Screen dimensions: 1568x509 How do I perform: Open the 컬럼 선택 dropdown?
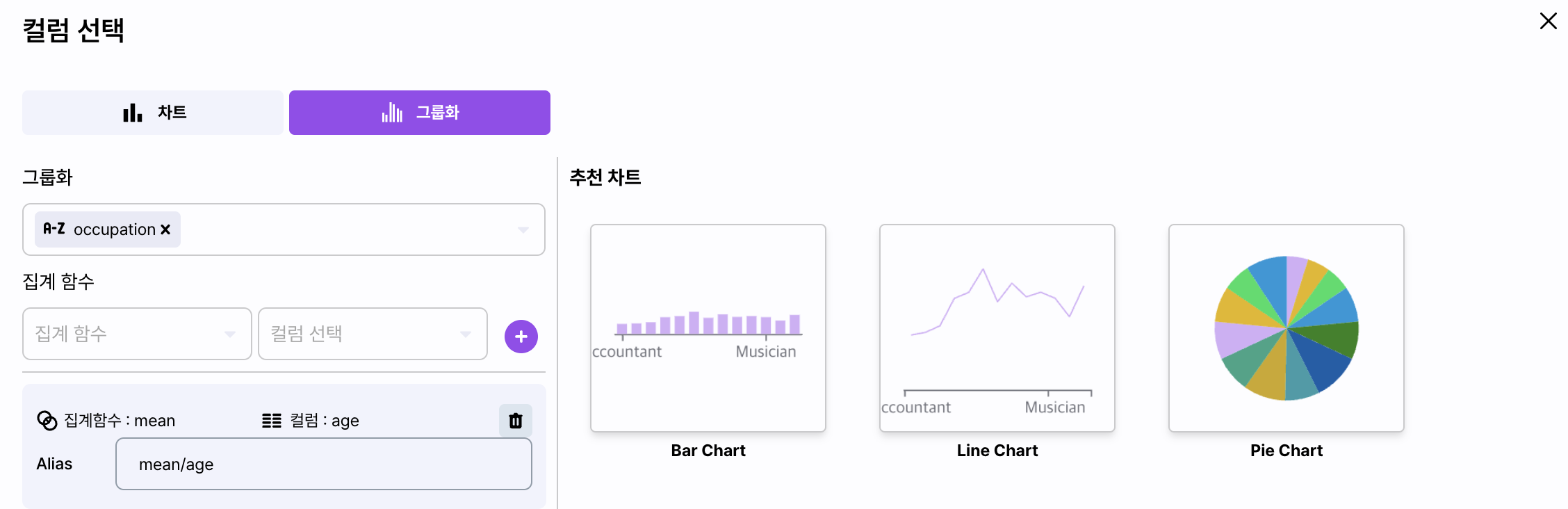[x=373, y=334]
